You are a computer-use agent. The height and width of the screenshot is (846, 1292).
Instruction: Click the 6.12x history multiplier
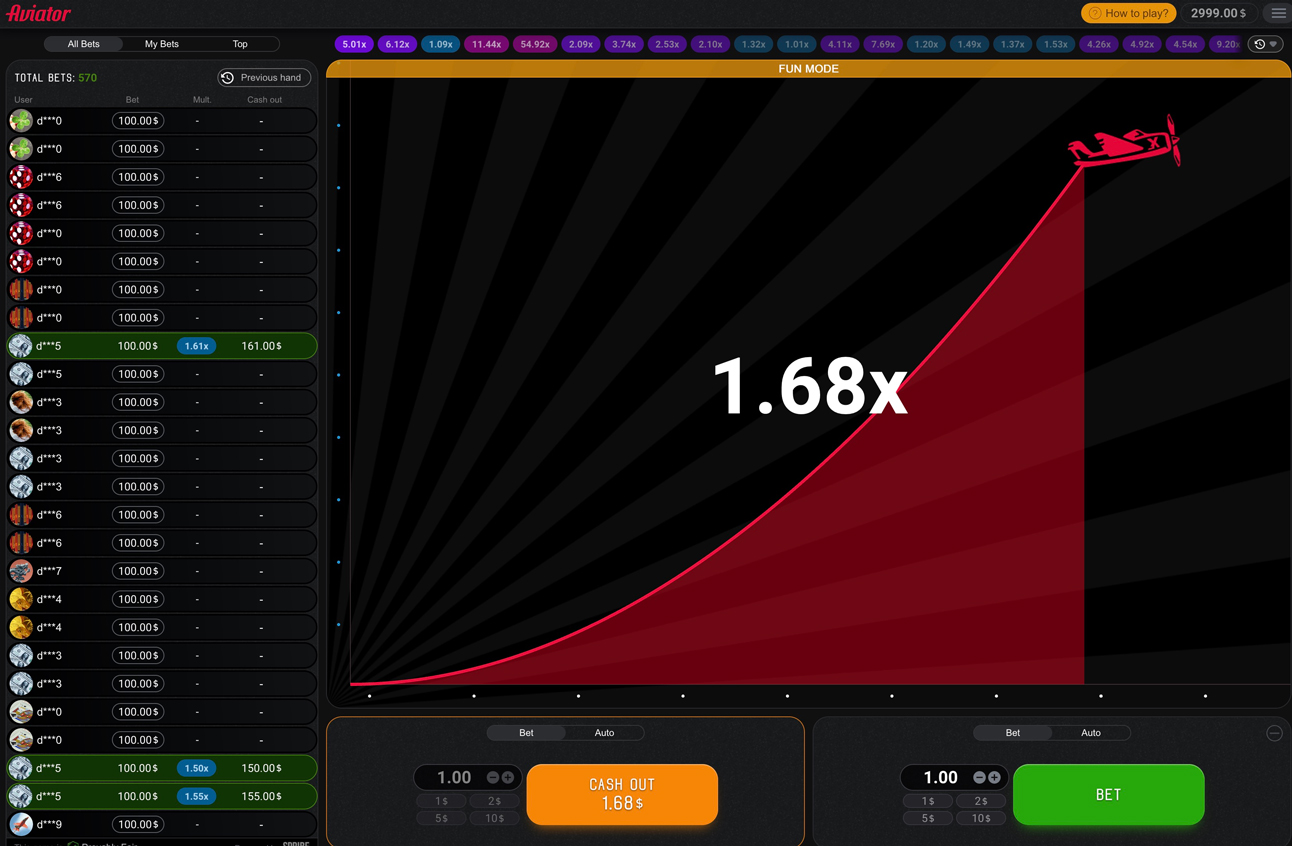click(x=397, y=44)
